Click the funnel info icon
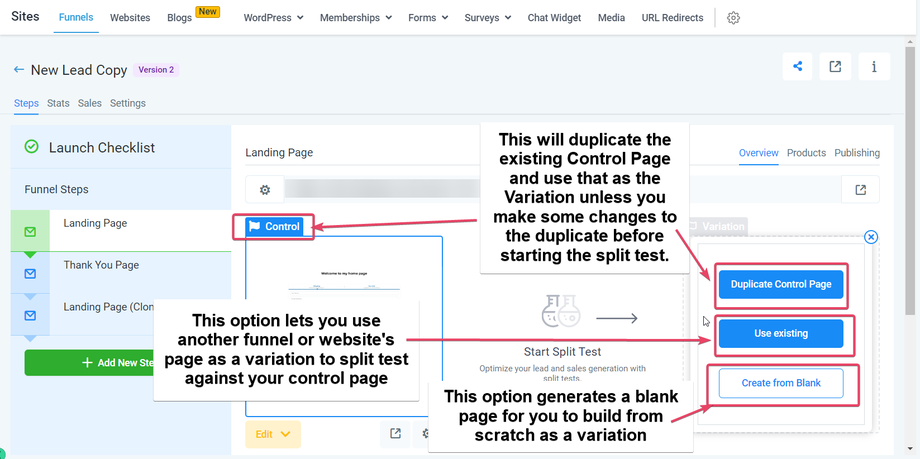Image resolution: width=920 pixels, height=459 pixels. tap(874, 67)
